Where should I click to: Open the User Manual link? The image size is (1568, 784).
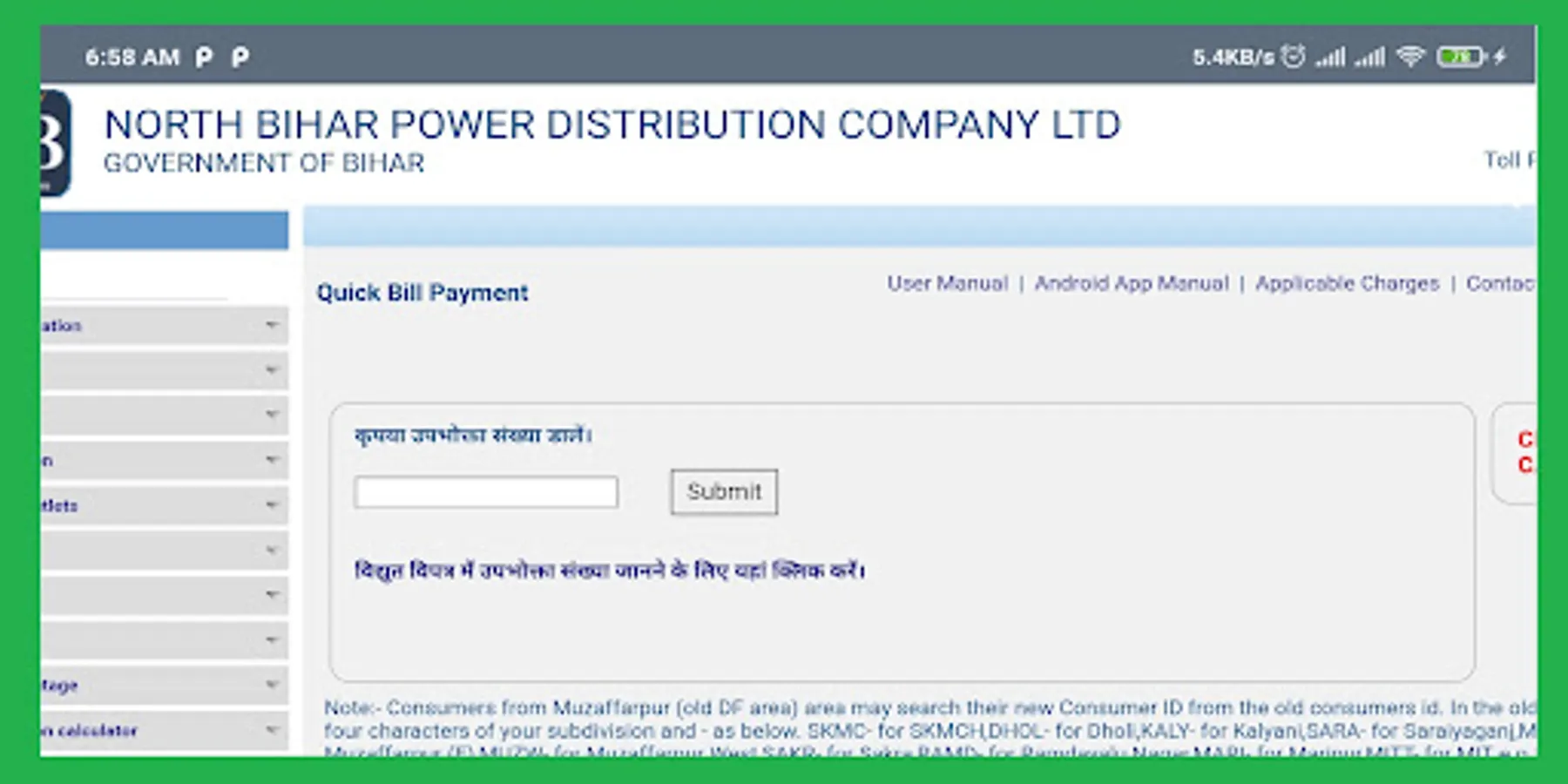coord(948,283)
